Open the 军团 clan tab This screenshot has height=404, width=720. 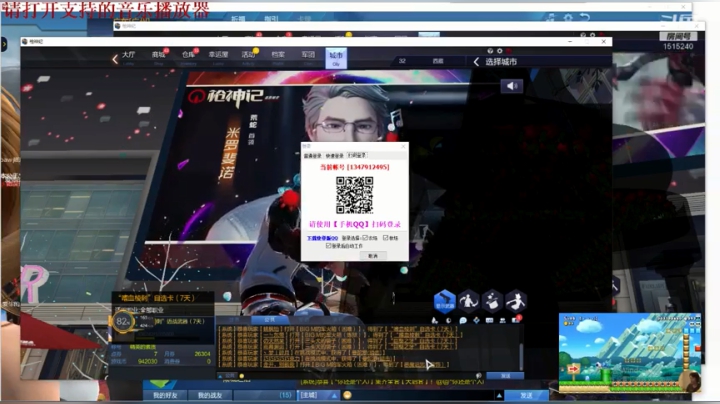click(x=308, y=56)
